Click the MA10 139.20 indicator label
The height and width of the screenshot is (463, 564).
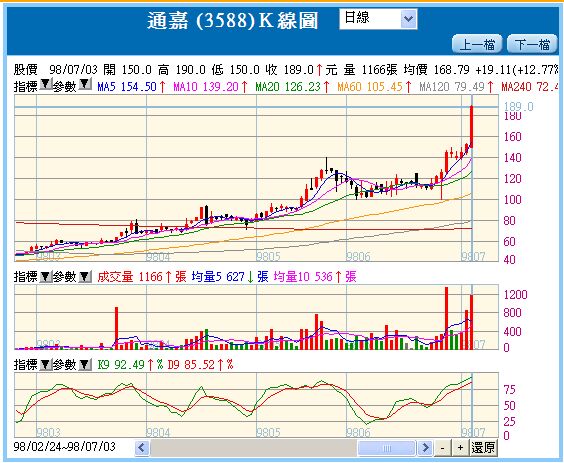(210, 87)
